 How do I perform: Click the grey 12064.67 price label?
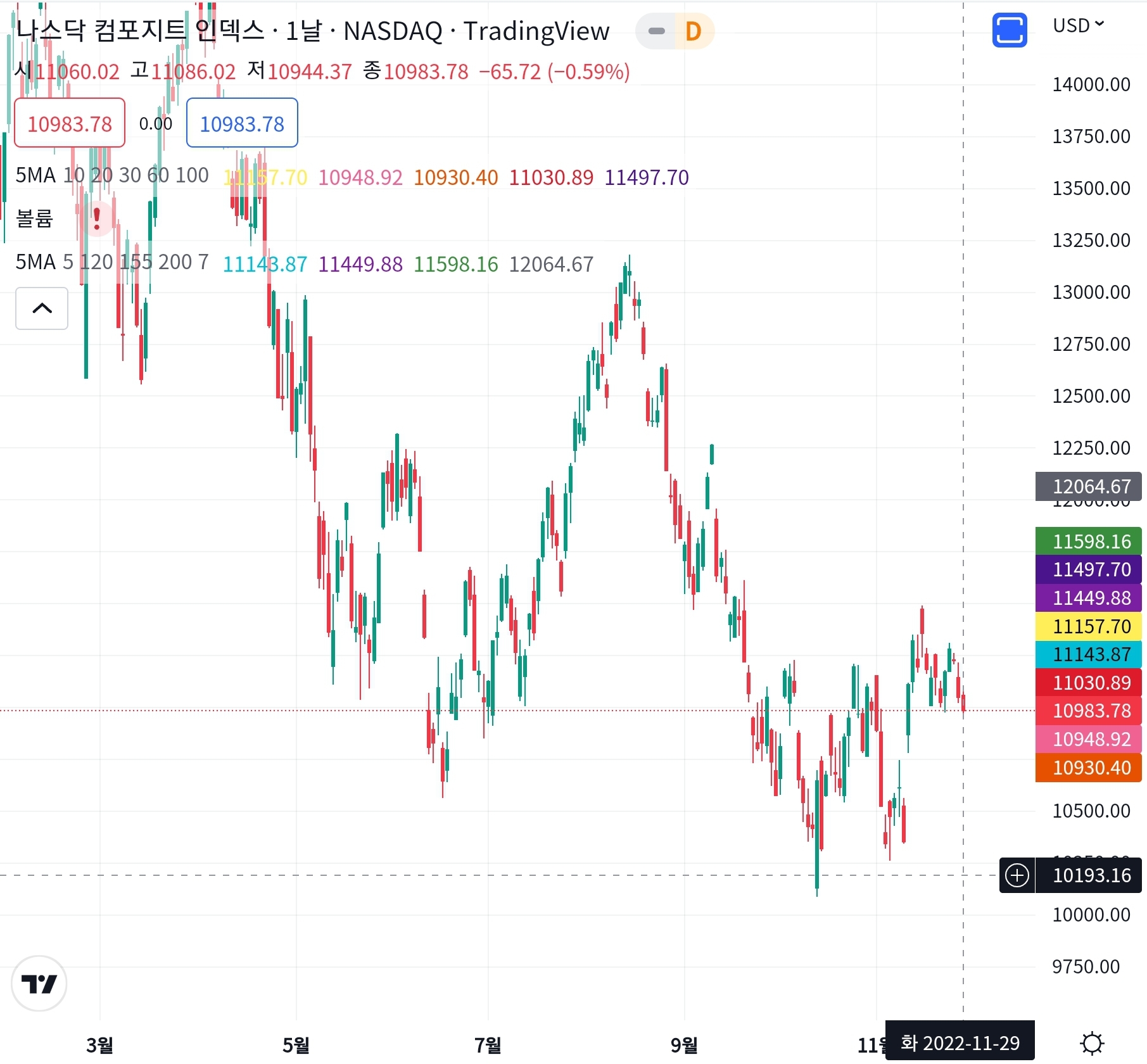point(1088,486)
